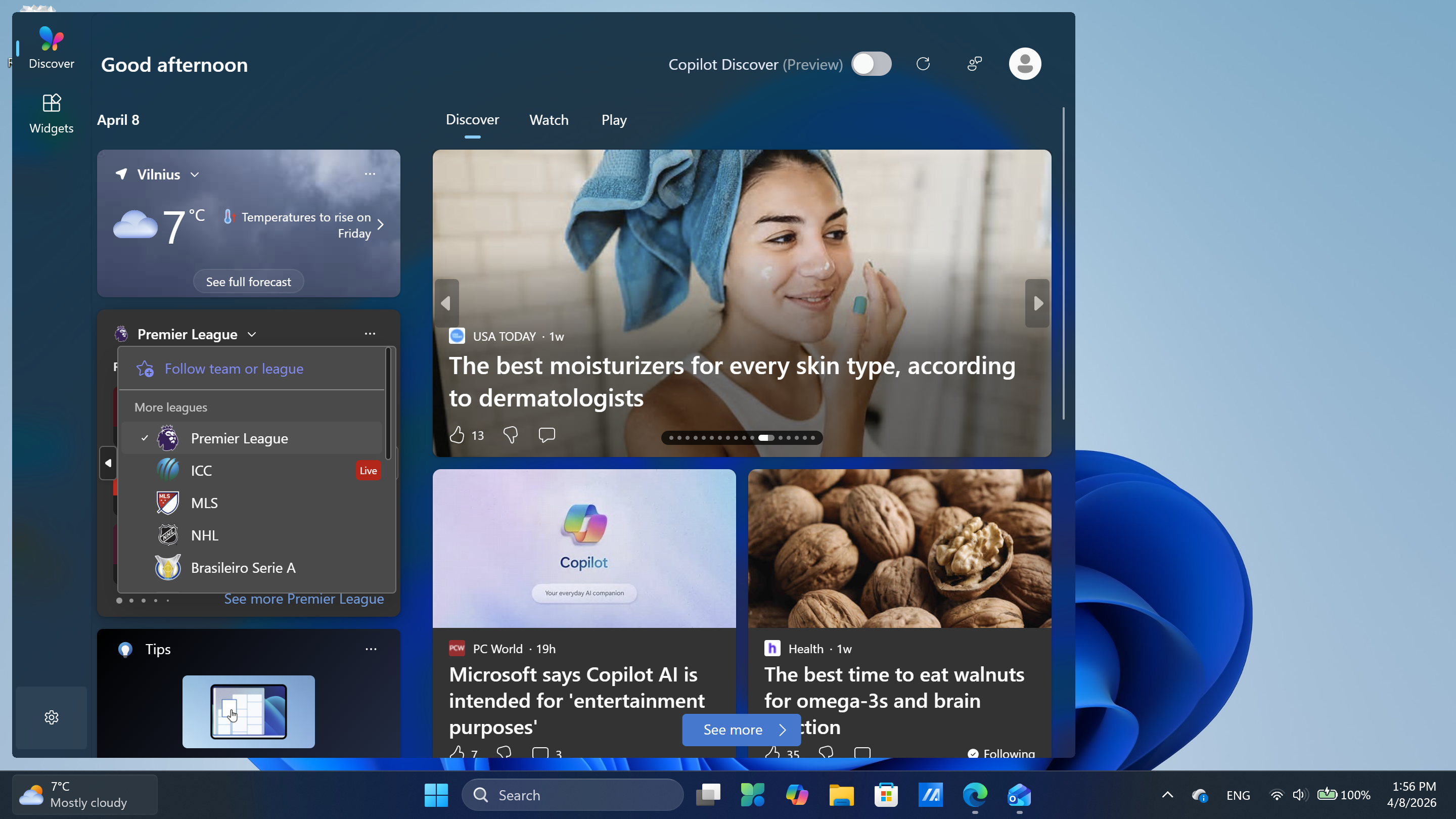Switch to the Discover feed tab
Viewport: 1456px width, 819px height.
coord(472,120)
